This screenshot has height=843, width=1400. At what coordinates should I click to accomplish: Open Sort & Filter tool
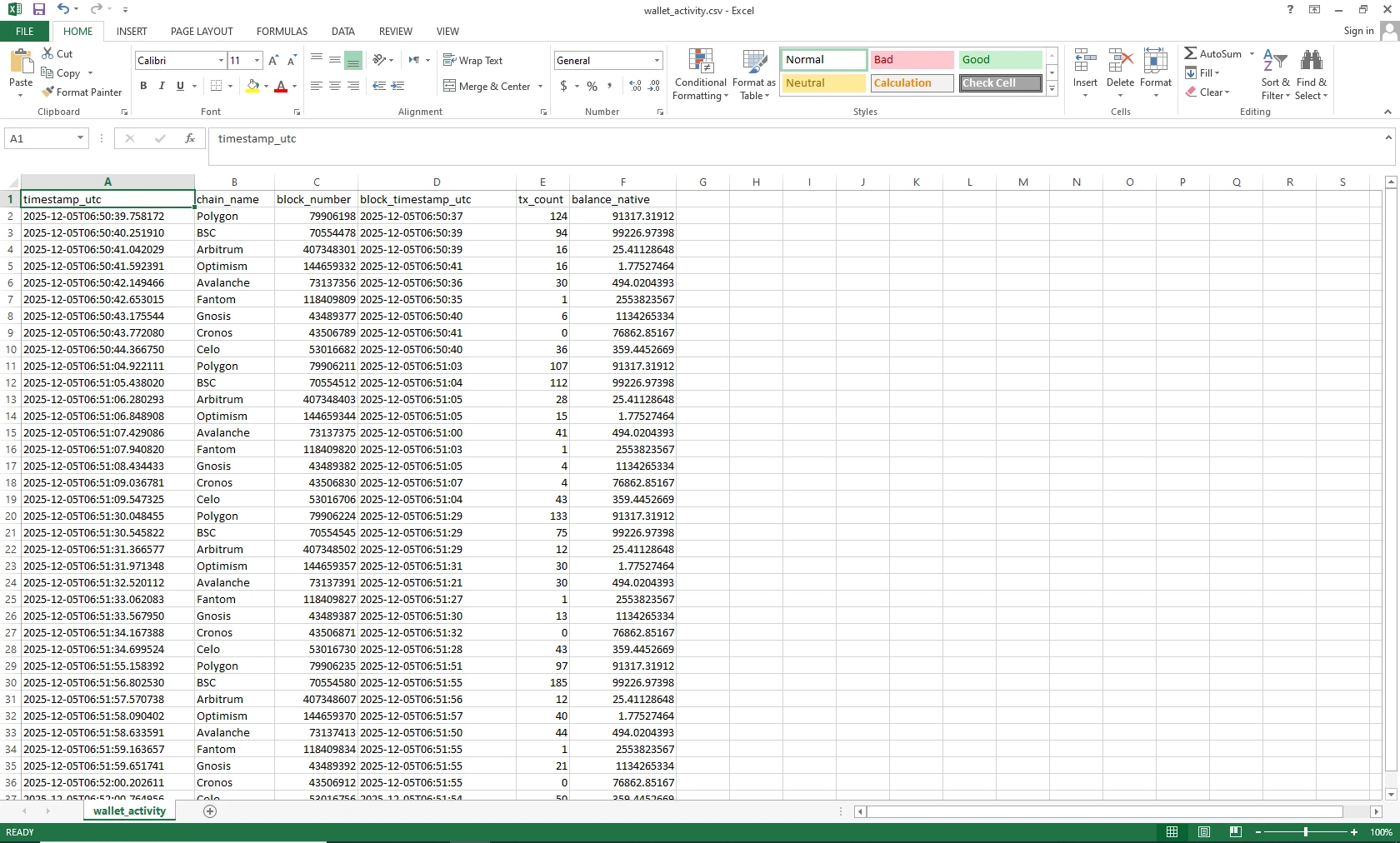tap(1275, 75)
